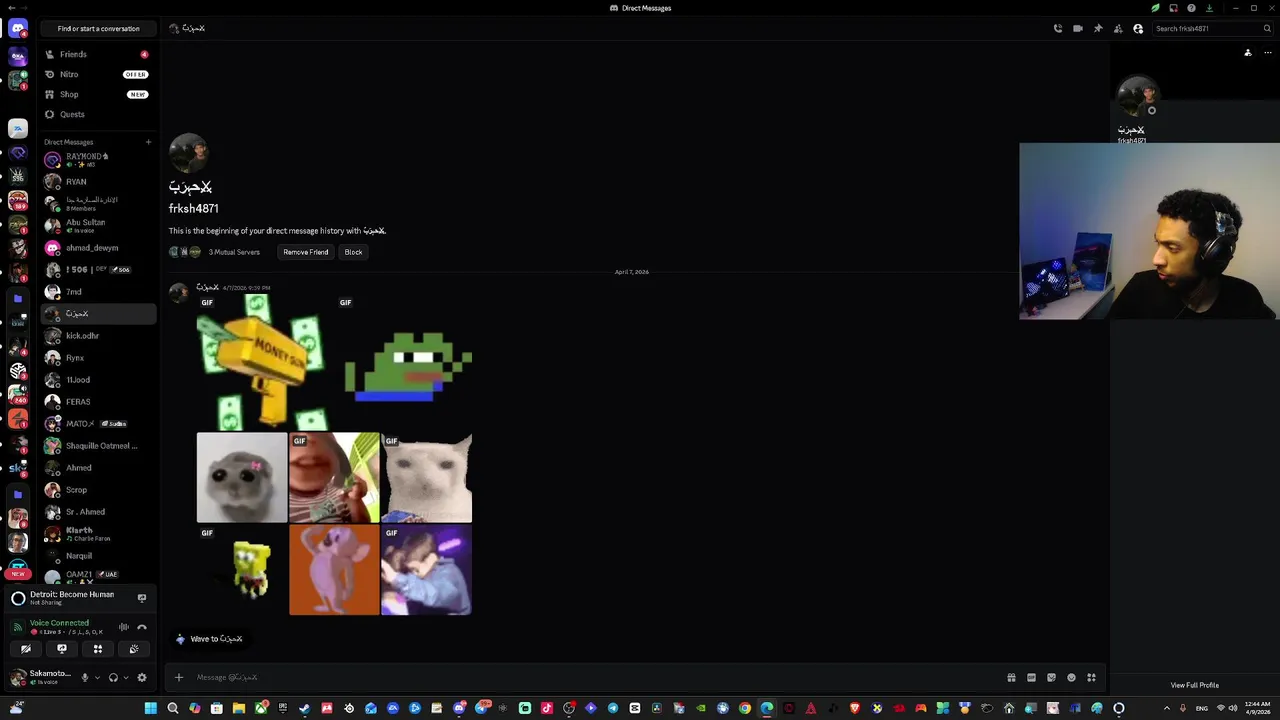Open DM with FERAS

pyautogui.click(x=98, y=402)
